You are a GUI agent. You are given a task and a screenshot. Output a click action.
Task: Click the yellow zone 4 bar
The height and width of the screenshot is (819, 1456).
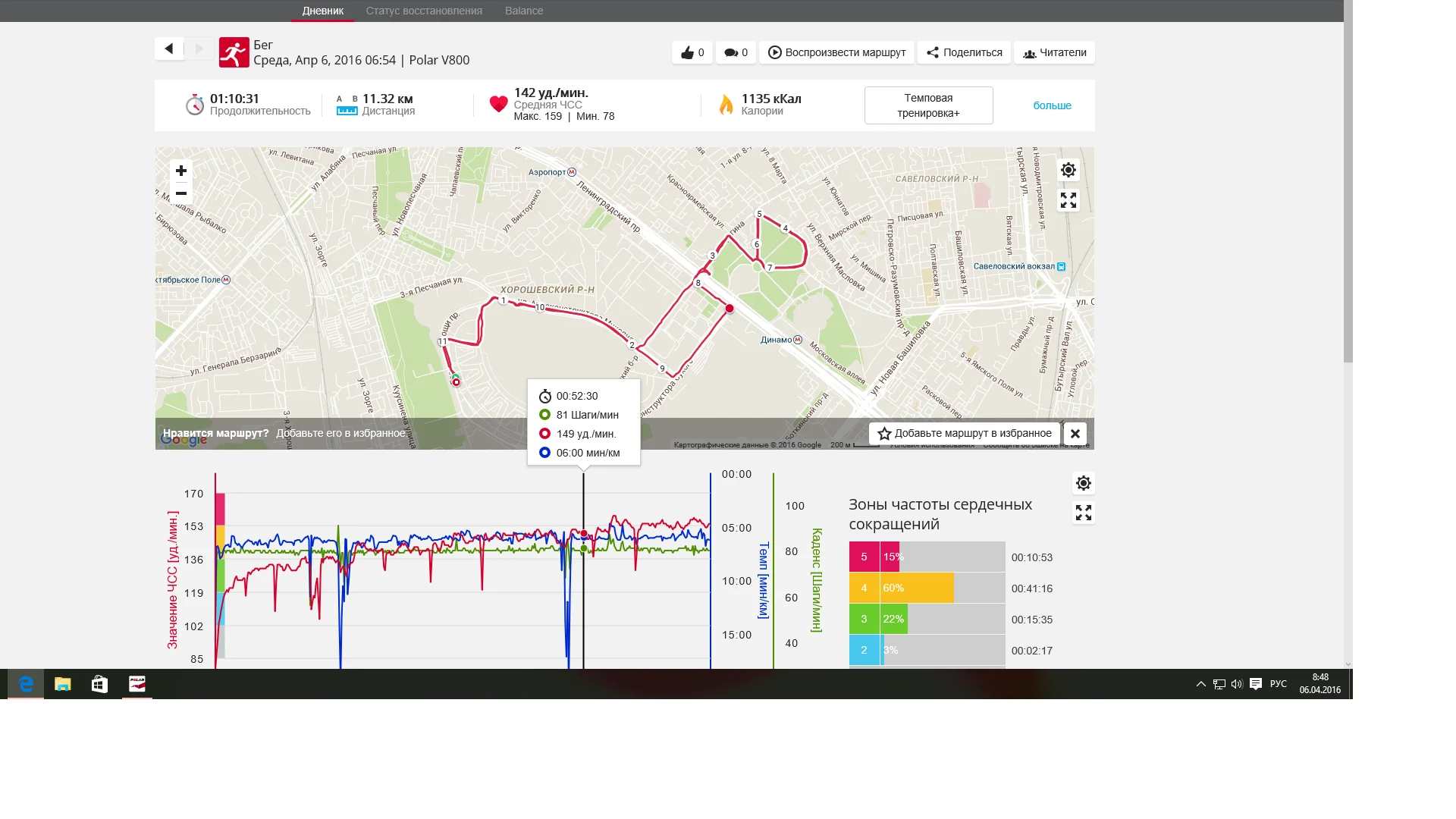click(916, 588)
